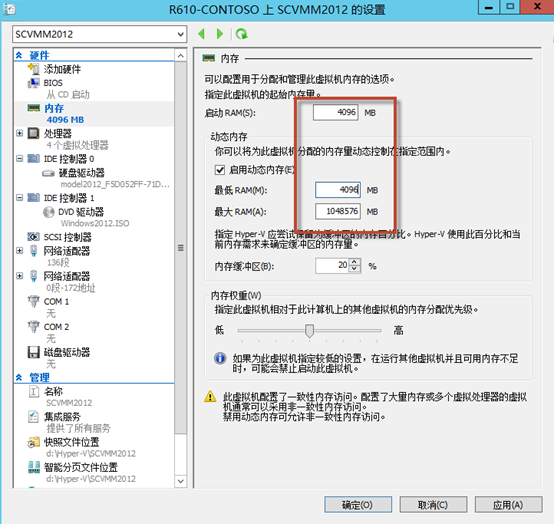Click the 确定(O) button
The image size is (554, 524).
tap(358, 505)
